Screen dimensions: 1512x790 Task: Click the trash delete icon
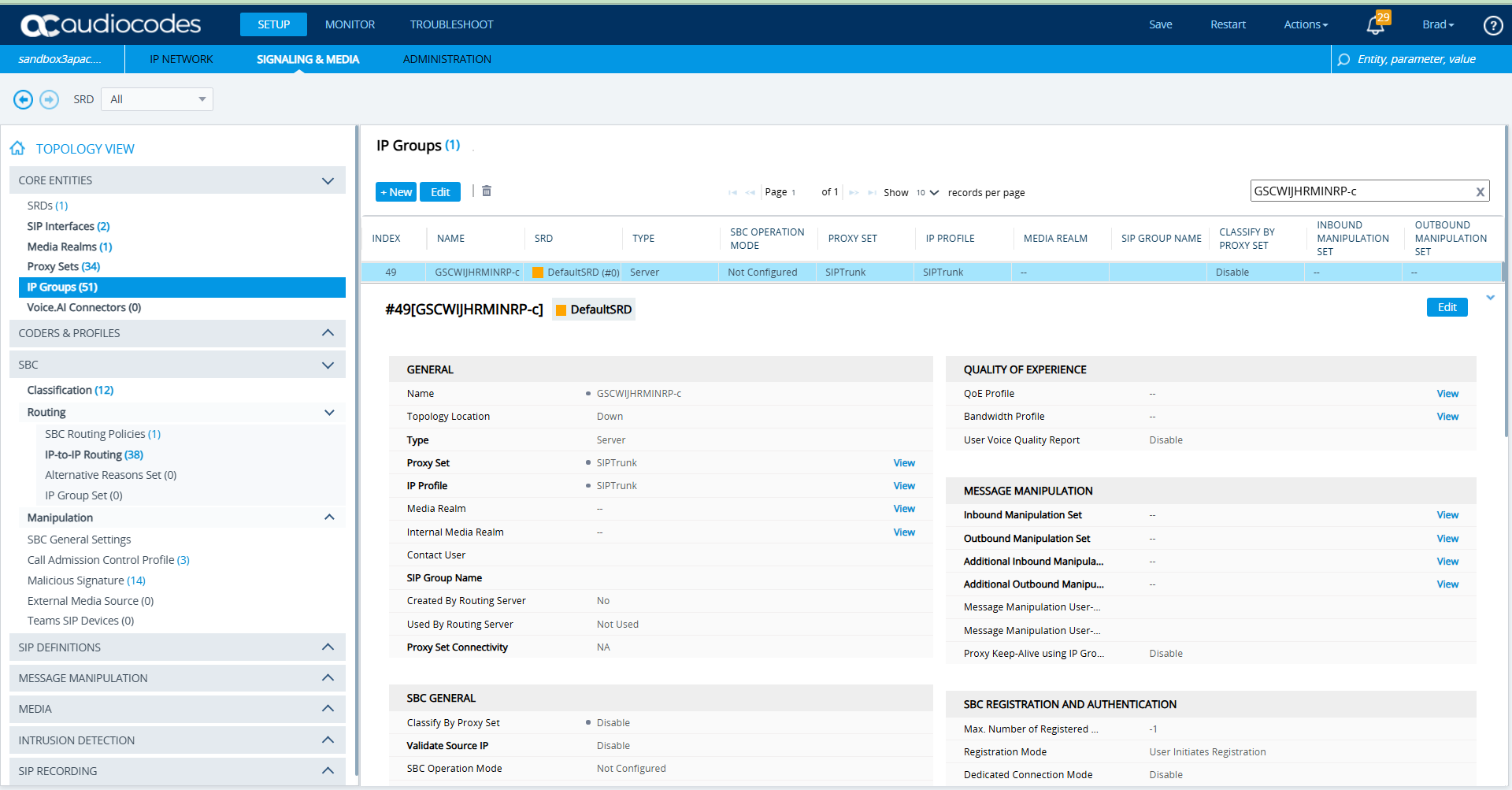tap(487, 191)
